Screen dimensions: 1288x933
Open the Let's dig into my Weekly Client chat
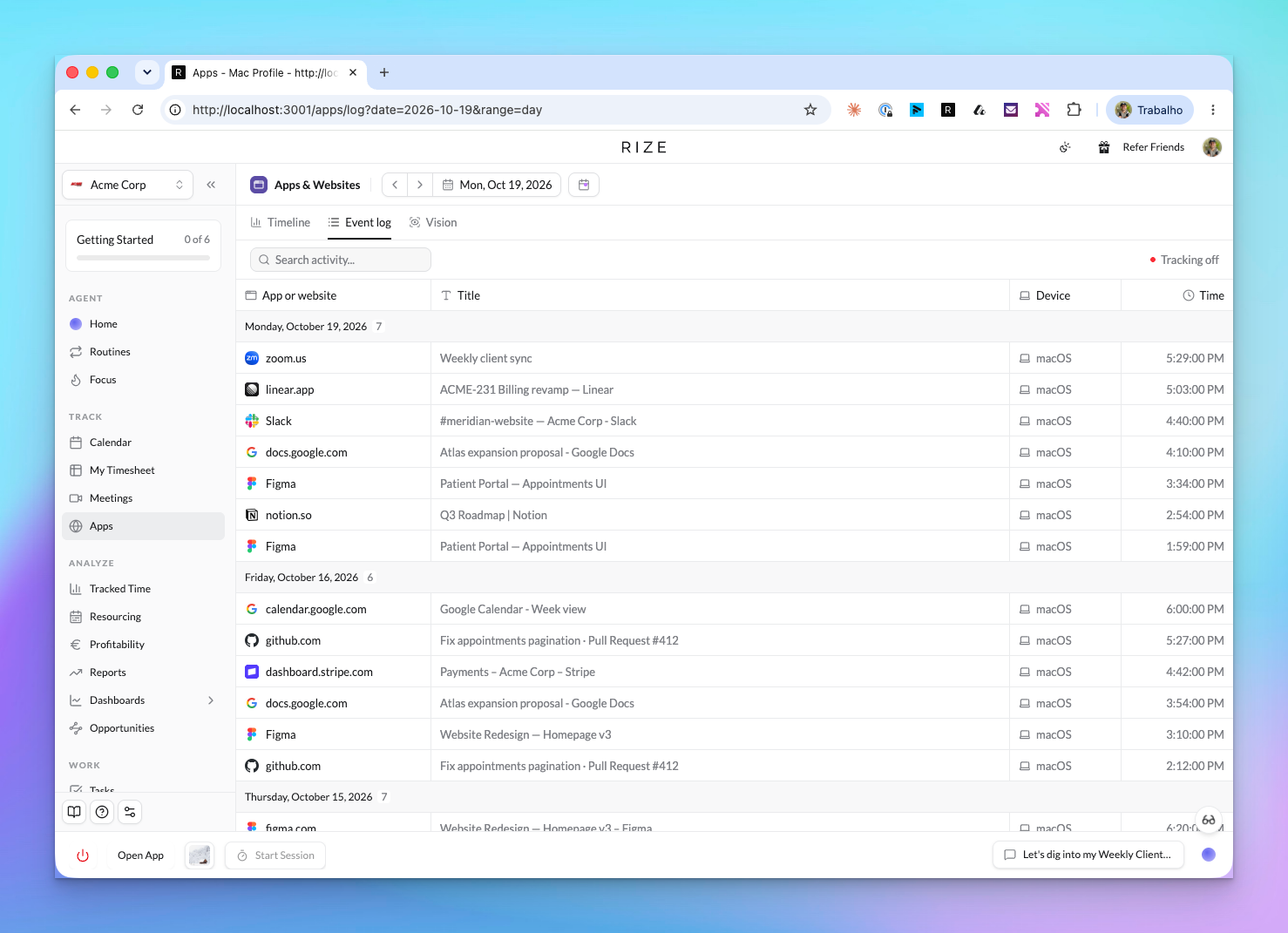(x=1088, y=855)
